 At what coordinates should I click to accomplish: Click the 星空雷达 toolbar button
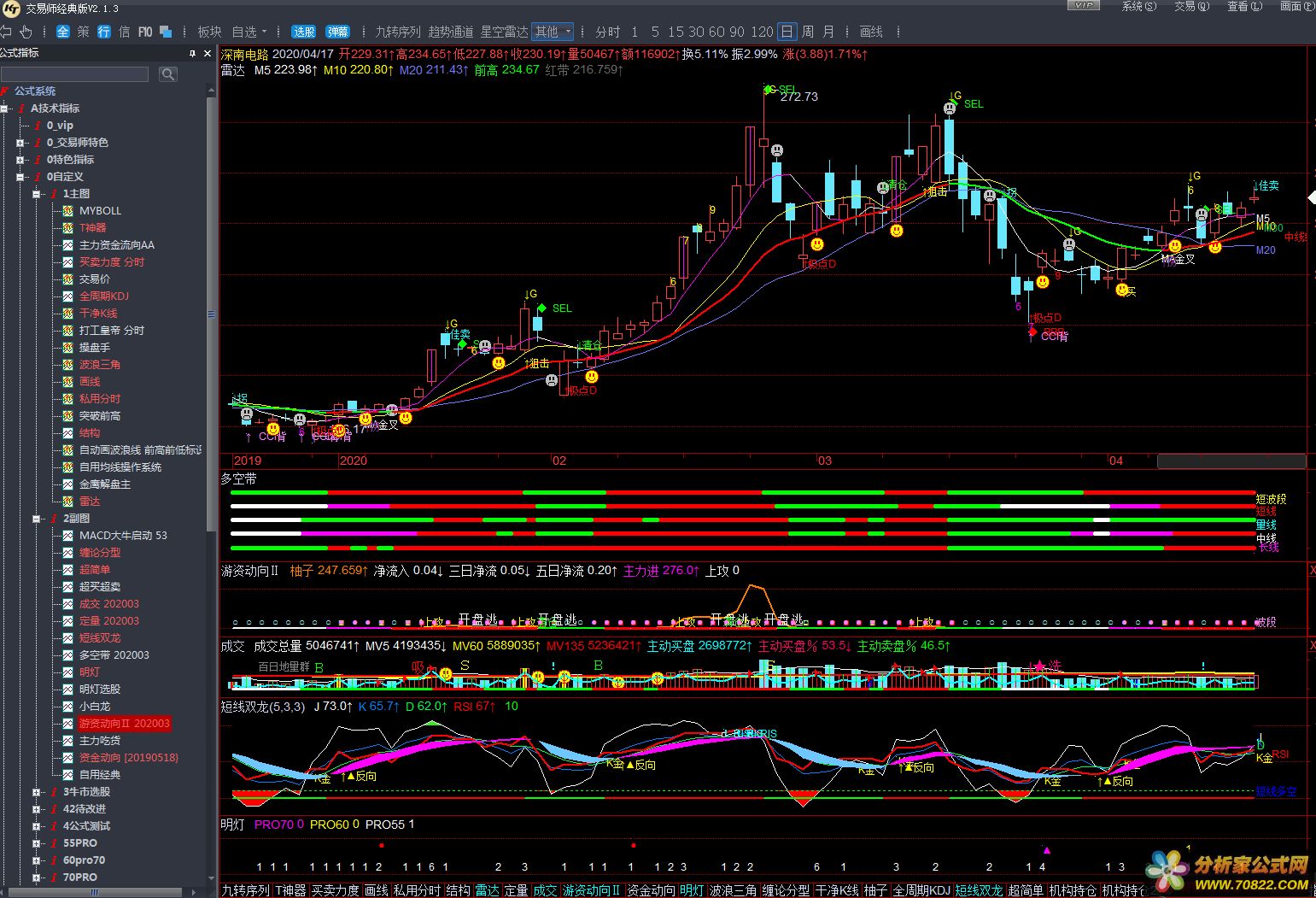coord(504,32)
